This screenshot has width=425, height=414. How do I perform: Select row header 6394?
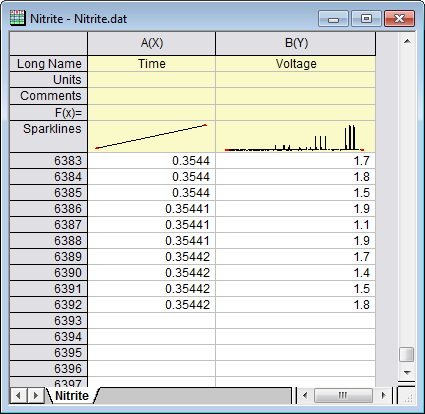tap(49, 337)
